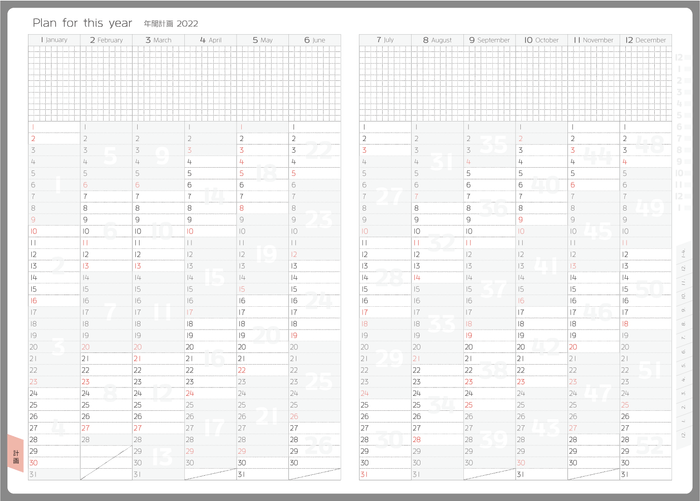Image resolution: width=700 pixels, height=501 pixels.
Task: Select the "7 July" column header
Action: (385, 40)
